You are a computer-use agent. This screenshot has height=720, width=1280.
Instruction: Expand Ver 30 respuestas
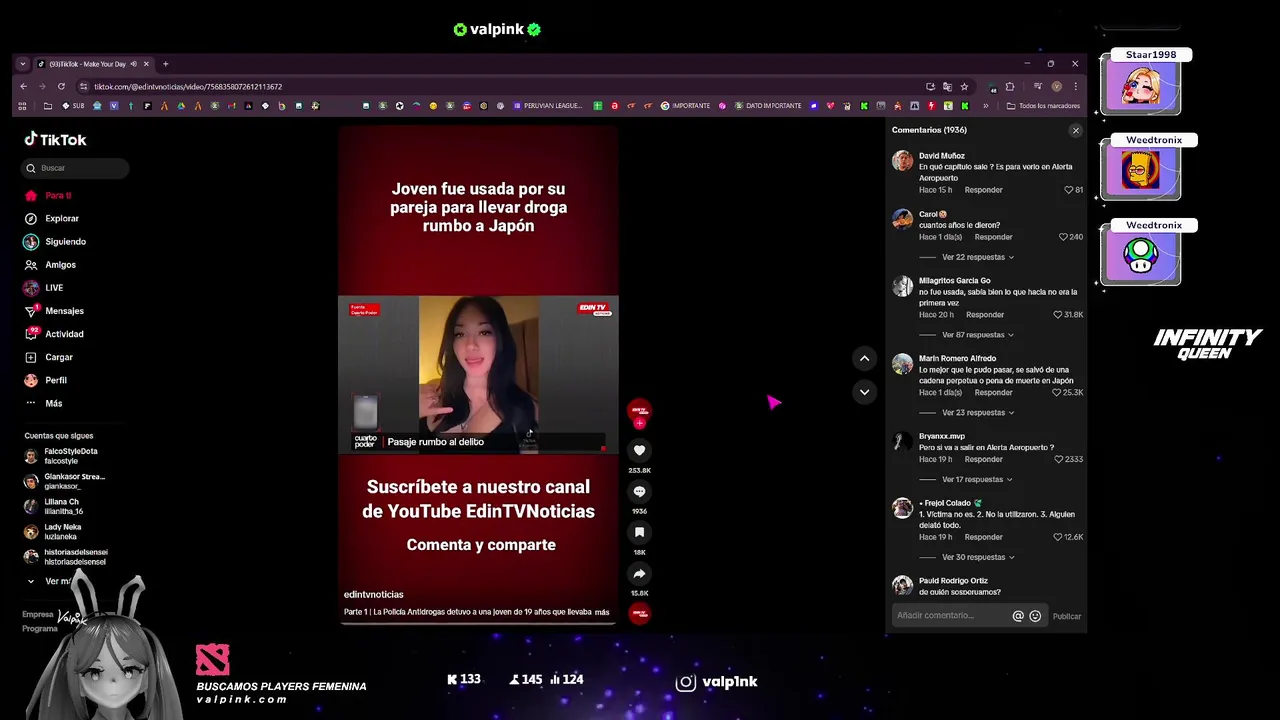click(977, 557)
